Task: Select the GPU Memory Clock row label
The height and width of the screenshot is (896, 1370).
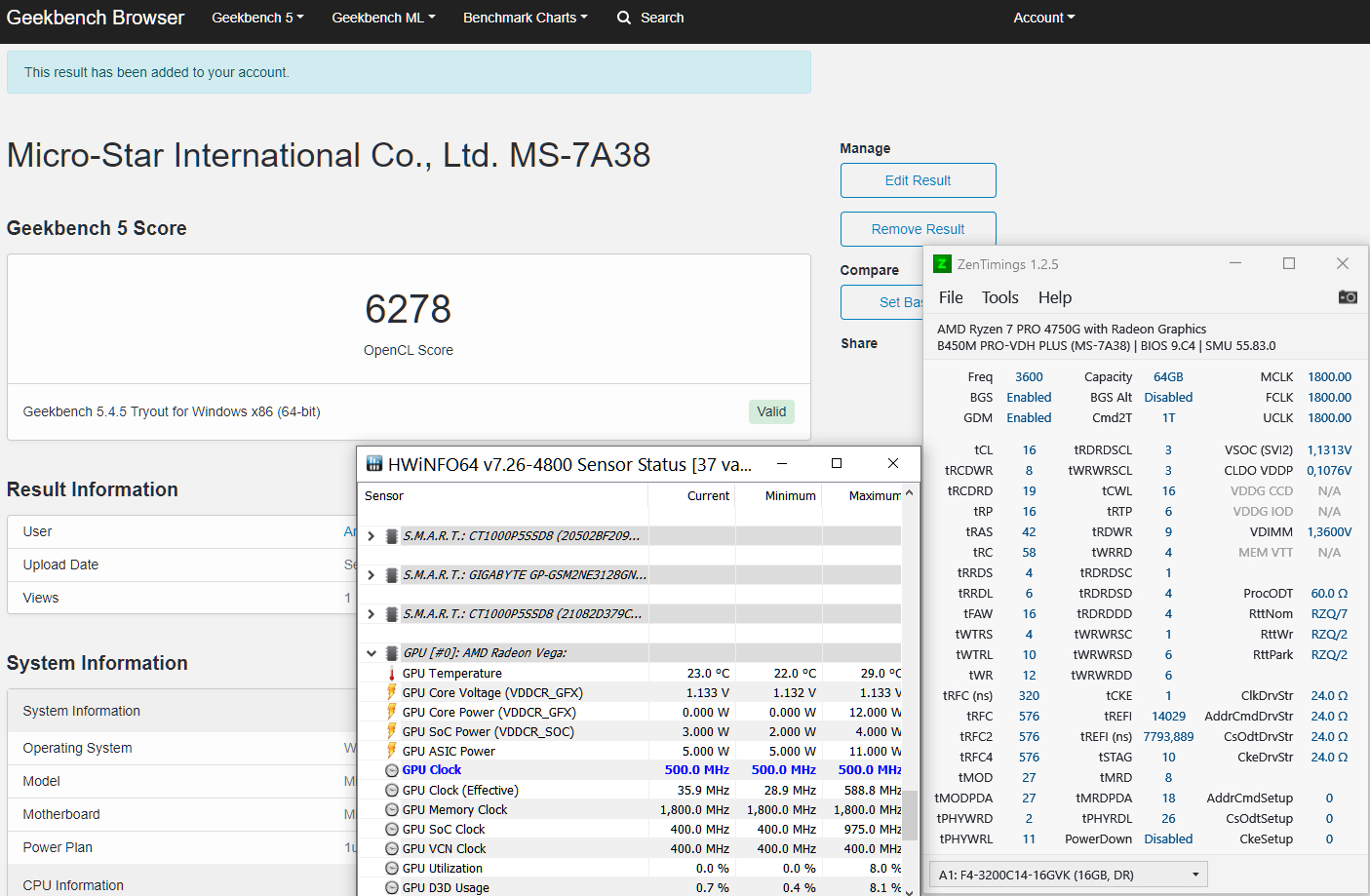Action: 454,809
